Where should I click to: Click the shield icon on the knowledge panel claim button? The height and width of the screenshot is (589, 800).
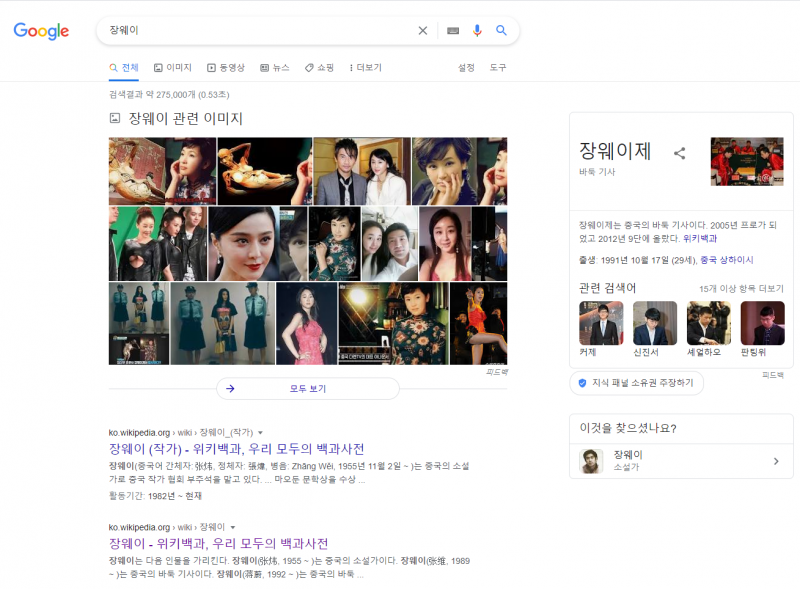point(581,383)
